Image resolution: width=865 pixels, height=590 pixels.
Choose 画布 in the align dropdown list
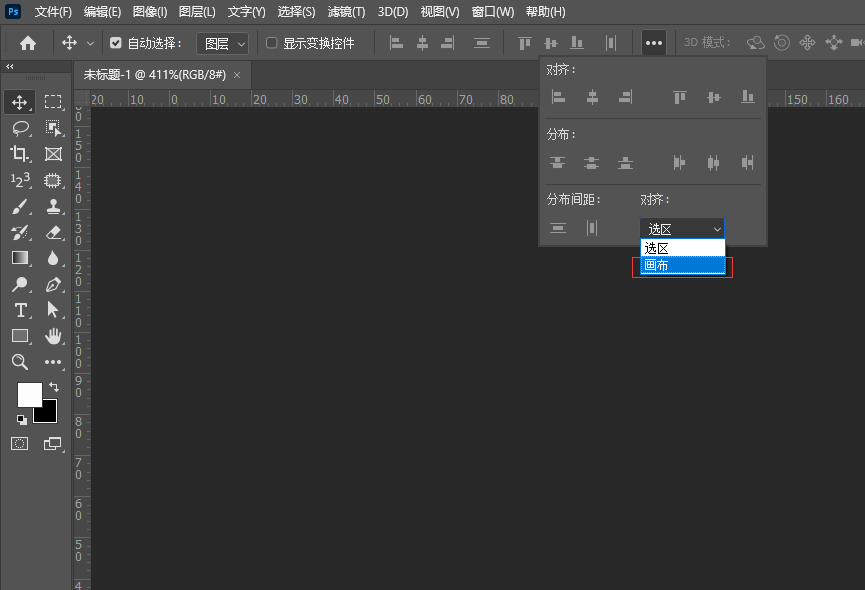pos(682,266)
